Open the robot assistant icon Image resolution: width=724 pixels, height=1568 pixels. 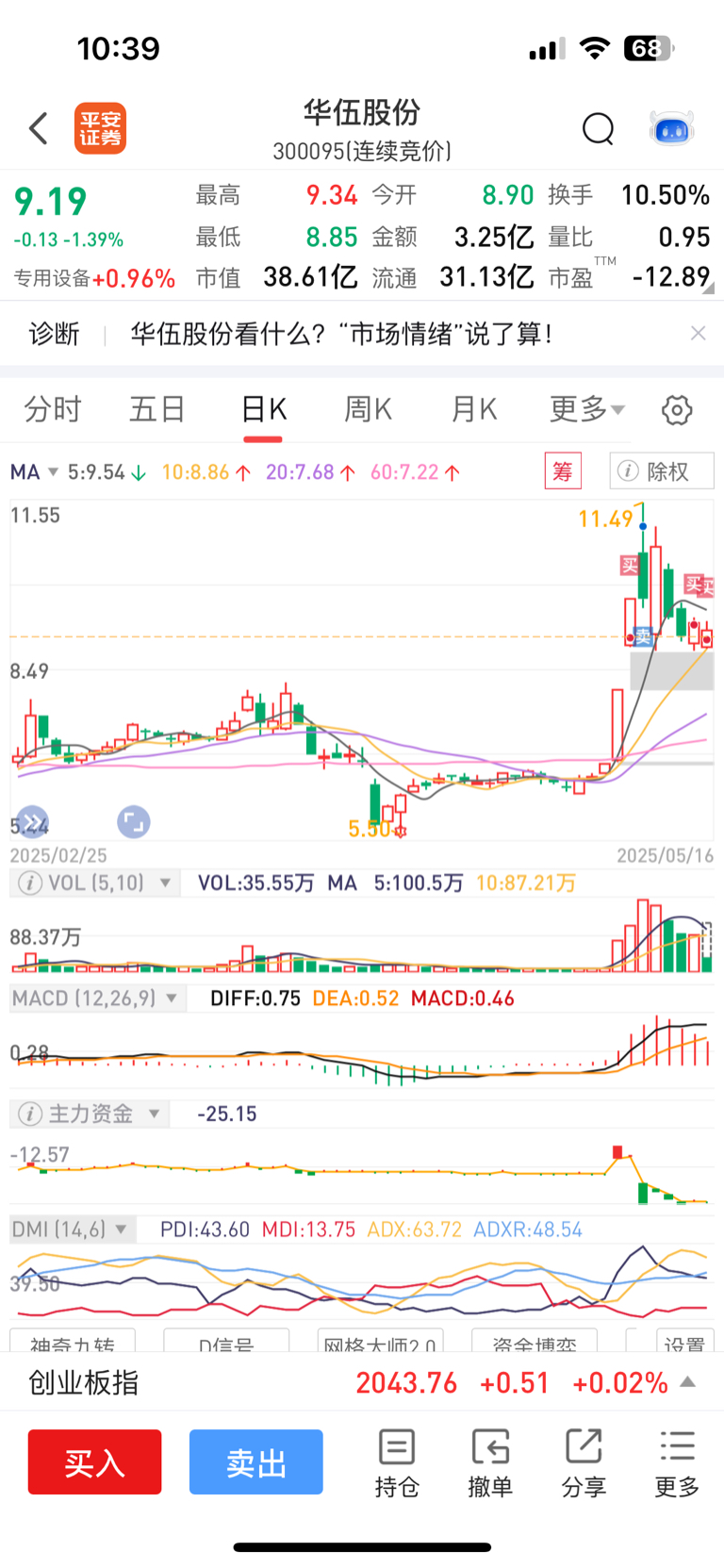(672, 128)
